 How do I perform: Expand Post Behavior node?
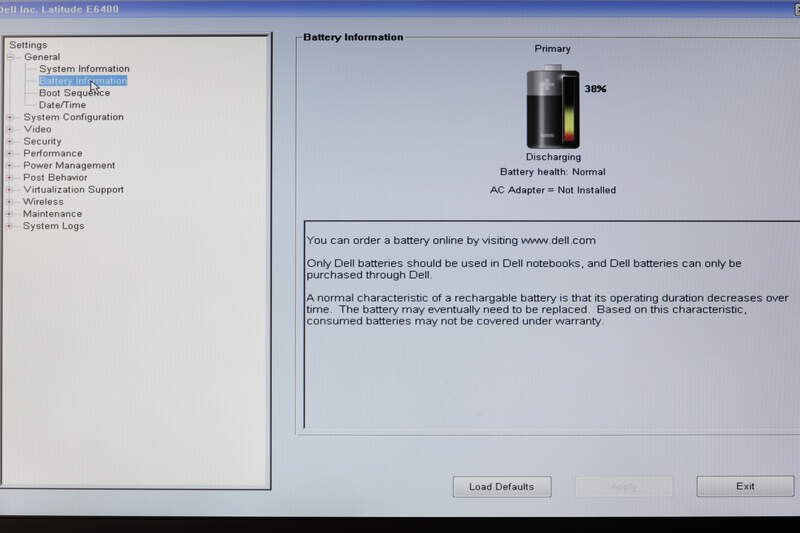[10, 177]
